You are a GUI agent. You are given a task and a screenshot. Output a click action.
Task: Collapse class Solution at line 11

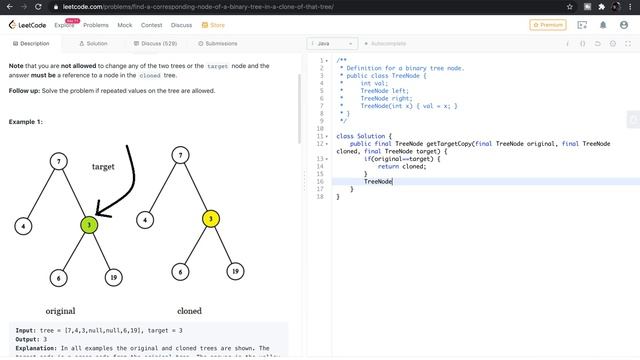pyautogui.click(x=327, y=136)
